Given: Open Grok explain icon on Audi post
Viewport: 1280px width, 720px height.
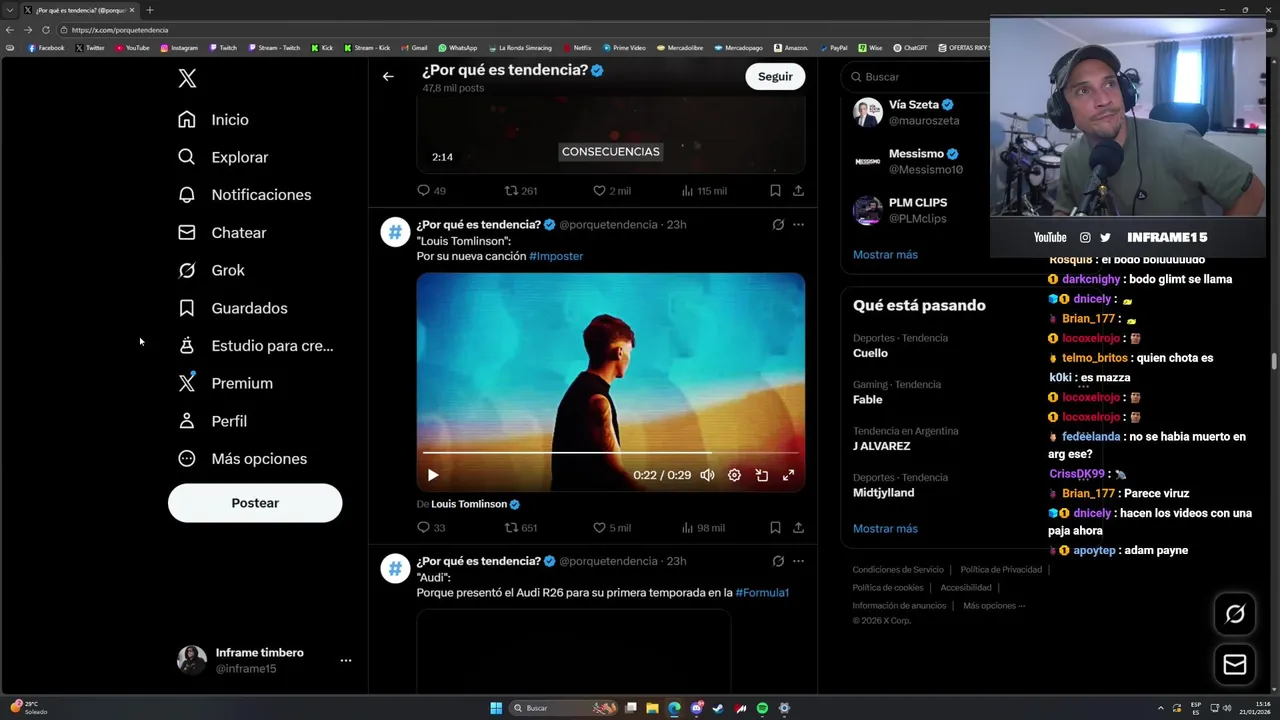Looking at the screenshot, I should pos(778,561).
